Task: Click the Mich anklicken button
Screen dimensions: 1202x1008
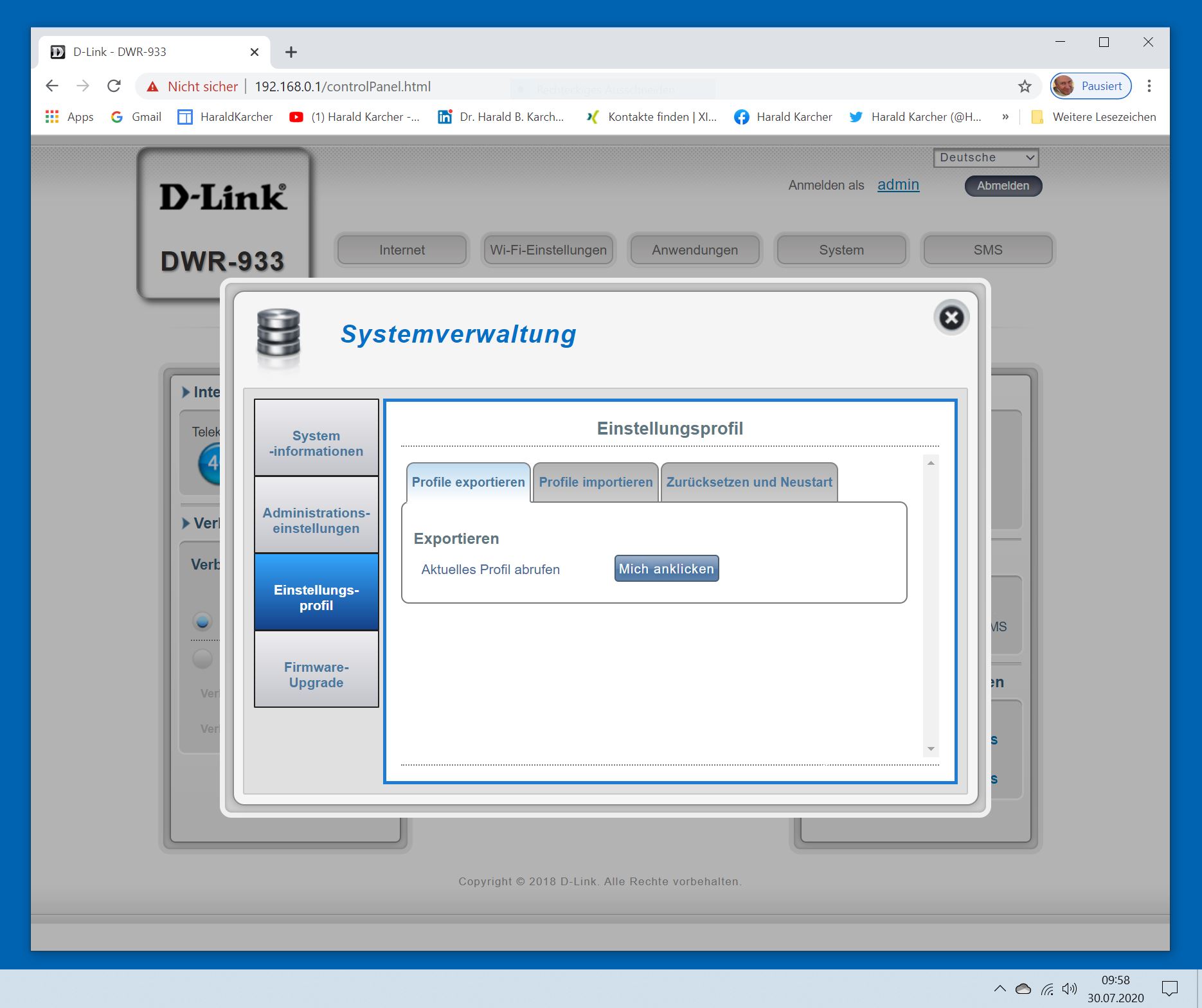Action: [667, 569]
